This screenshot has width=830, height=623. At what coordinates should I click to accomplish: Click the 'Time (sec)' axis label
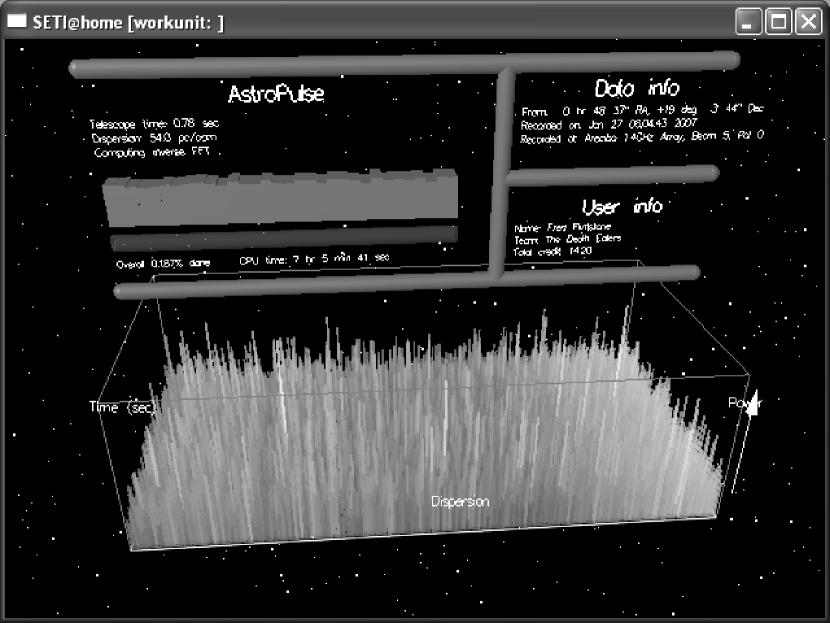pyautogui.click(x=122, y=407)
